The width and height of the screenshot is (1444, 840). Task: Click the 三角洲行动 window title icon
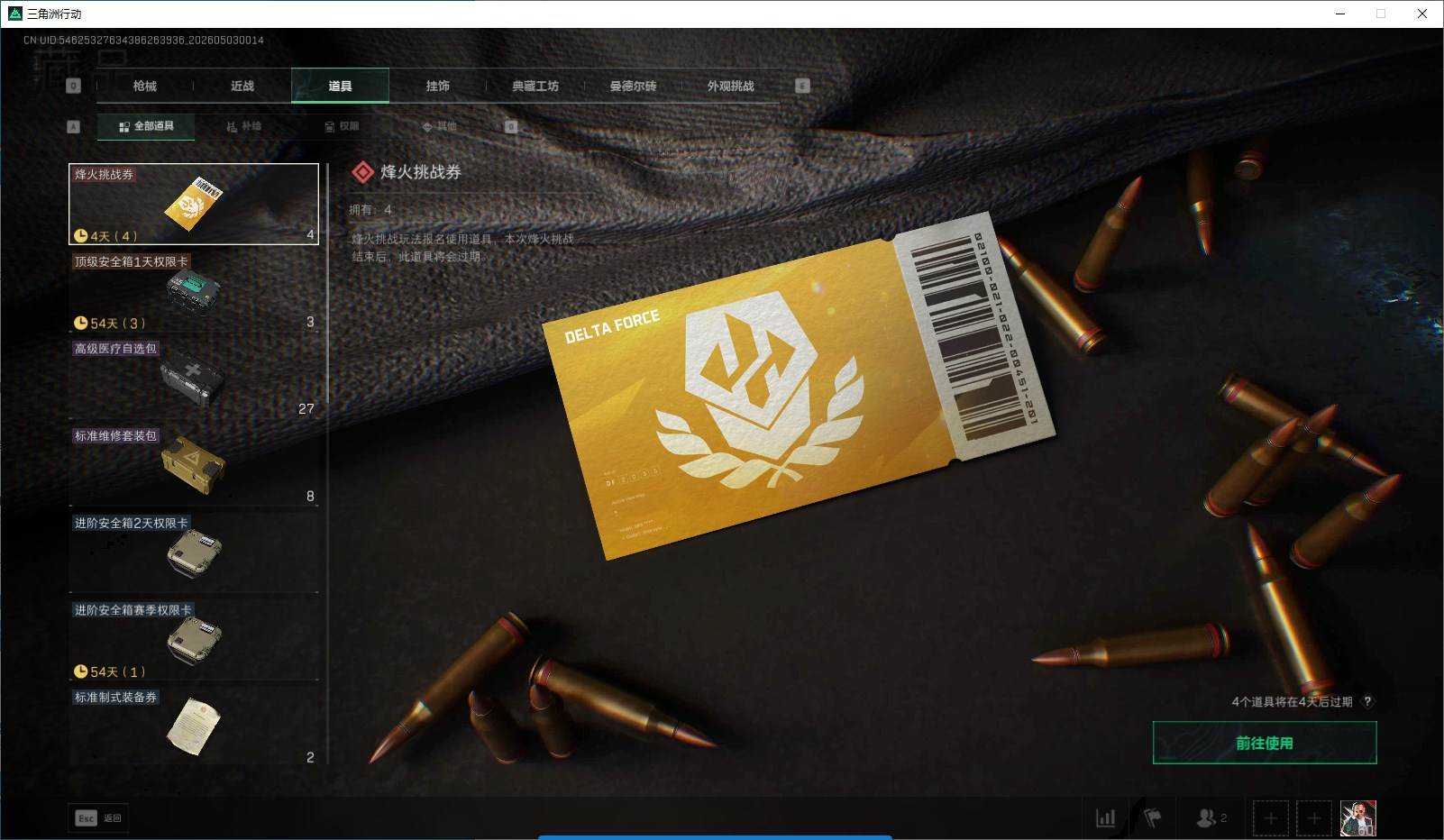point(14,14)
